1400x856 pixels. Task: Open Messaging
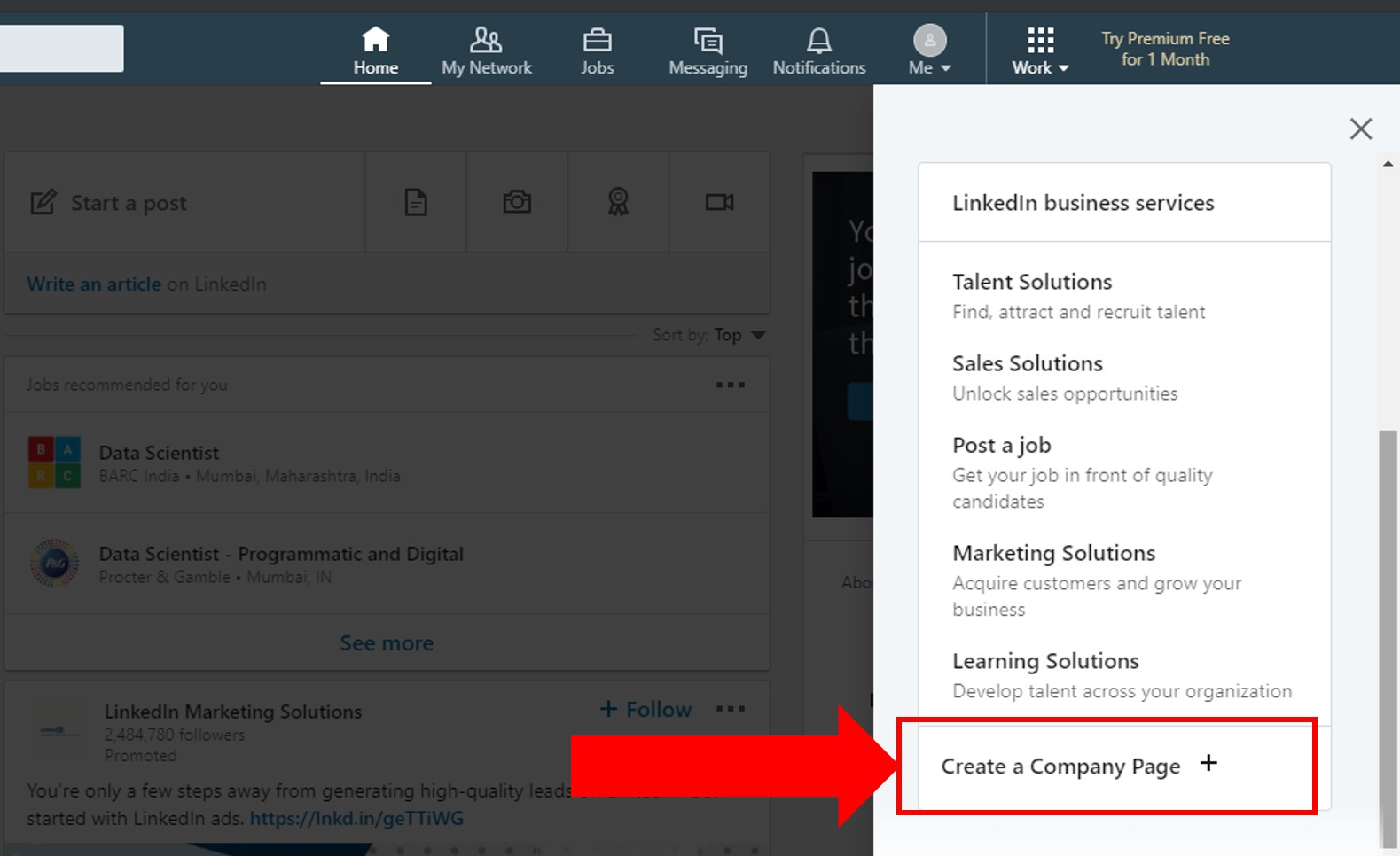708,50
